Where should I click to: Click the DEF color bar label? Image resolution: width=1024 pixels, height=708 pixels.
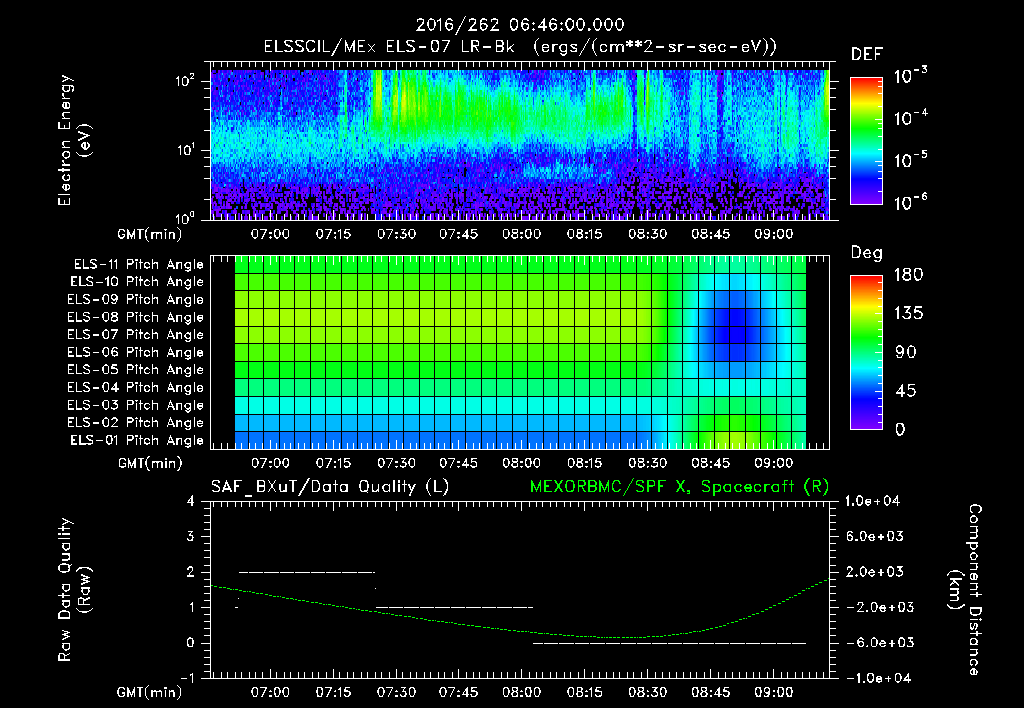[x=867, y=54]
